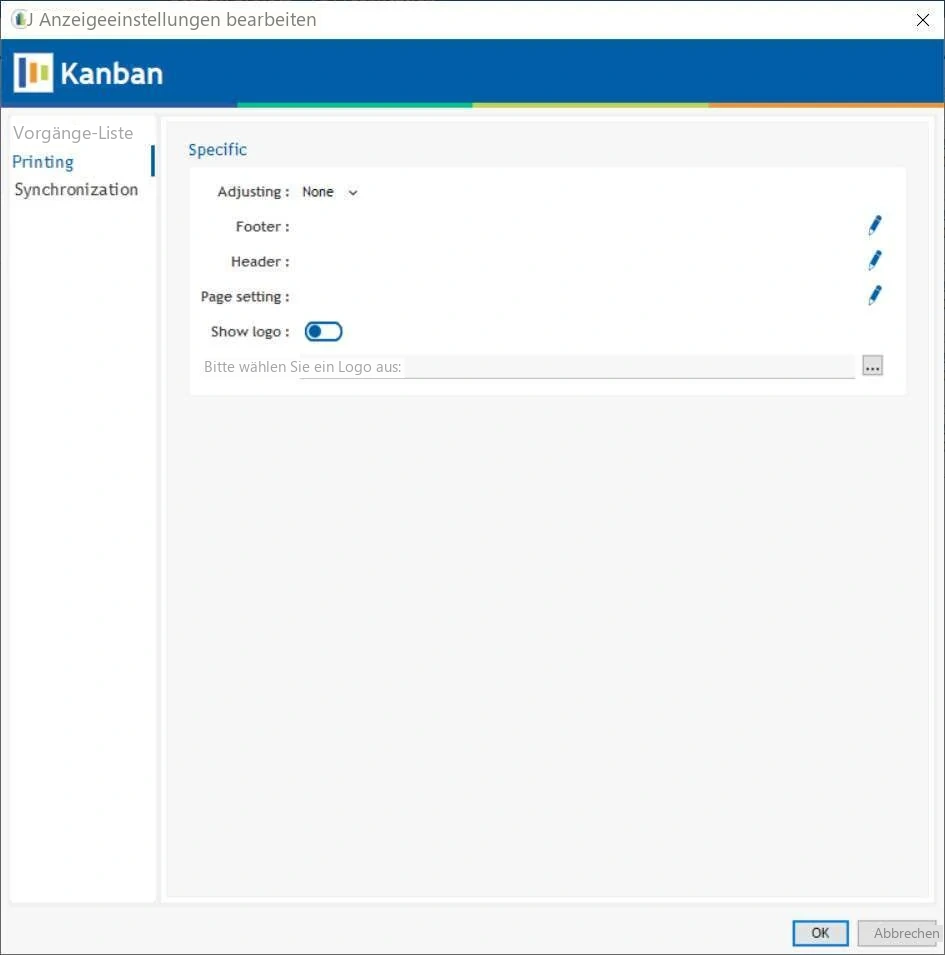Close the Anzeigeeinstellungen dialog
The height and width of the screenshot is (955, 945).
(x=922, y=20)
